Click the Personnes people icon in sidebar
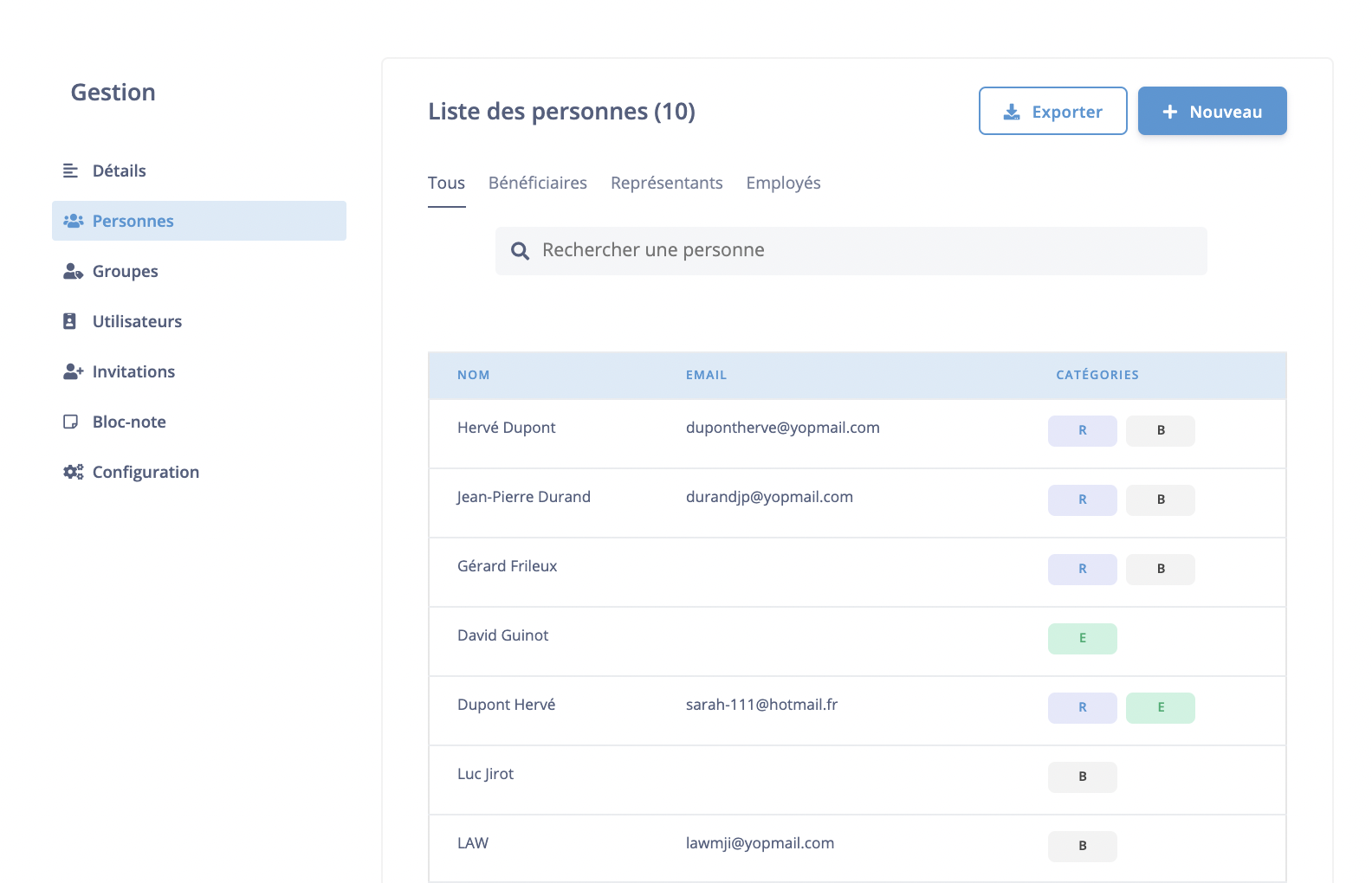 click(73, 221)
